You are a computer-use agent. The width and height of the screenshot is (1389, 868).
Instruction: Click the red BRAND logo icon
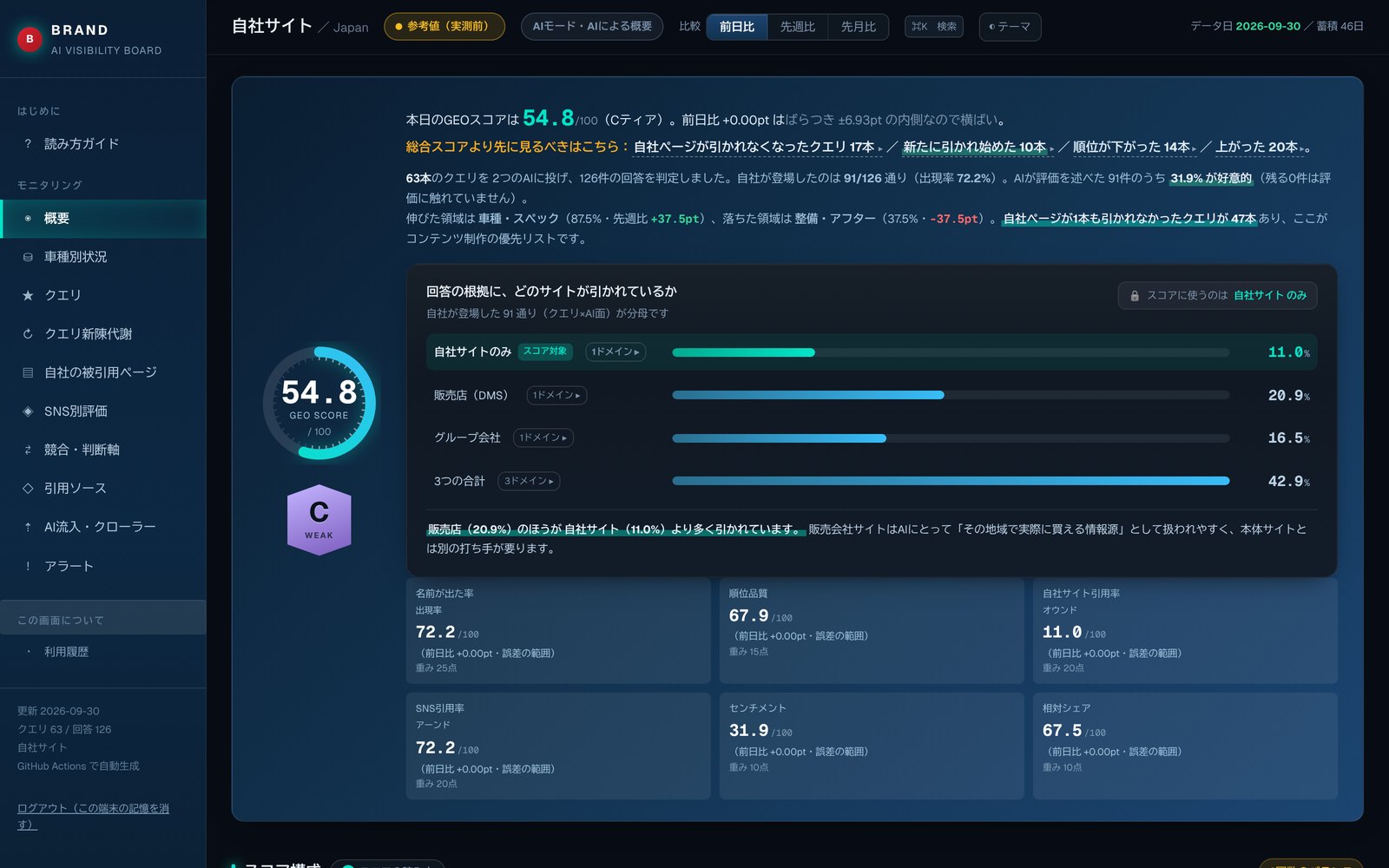[30, 39]
